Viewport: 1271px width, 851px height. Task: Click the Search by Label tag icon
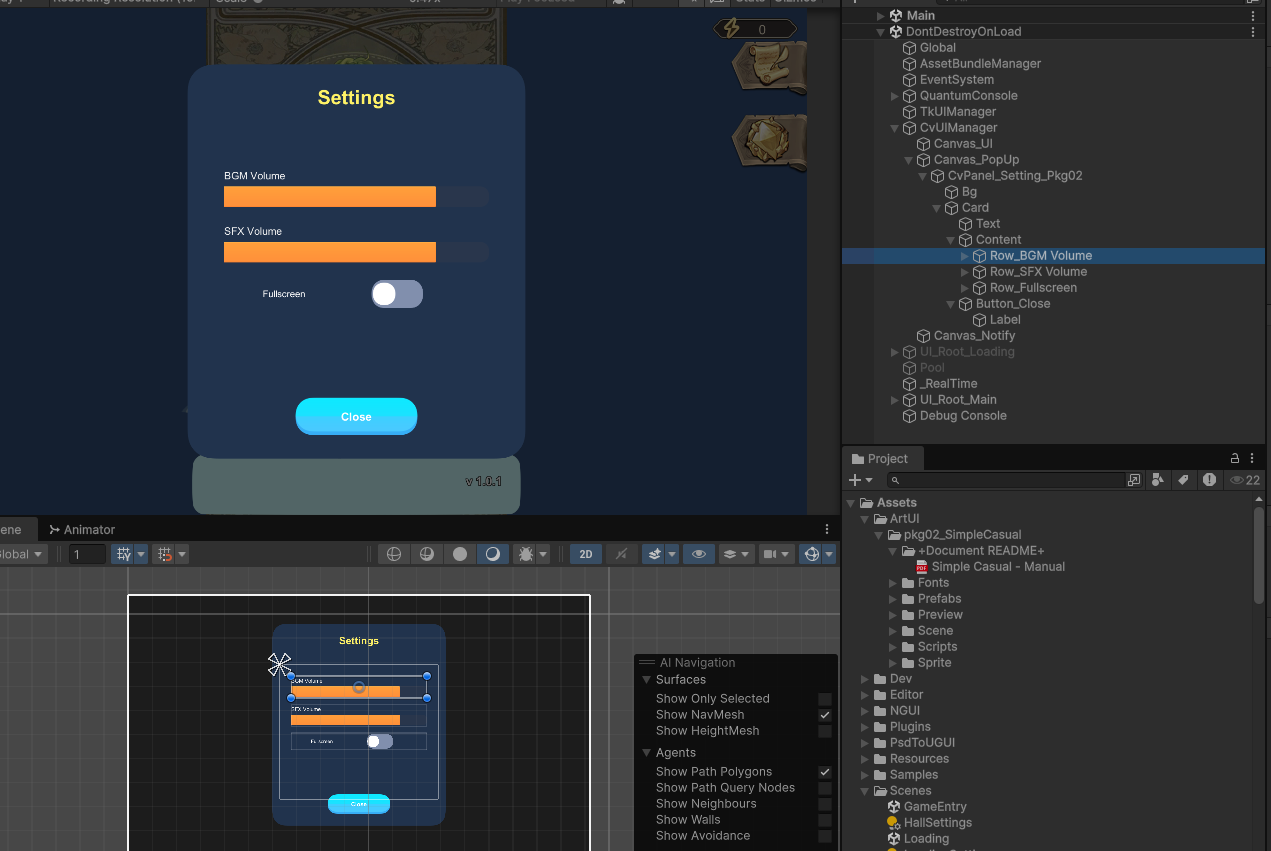pos(1184,480)
